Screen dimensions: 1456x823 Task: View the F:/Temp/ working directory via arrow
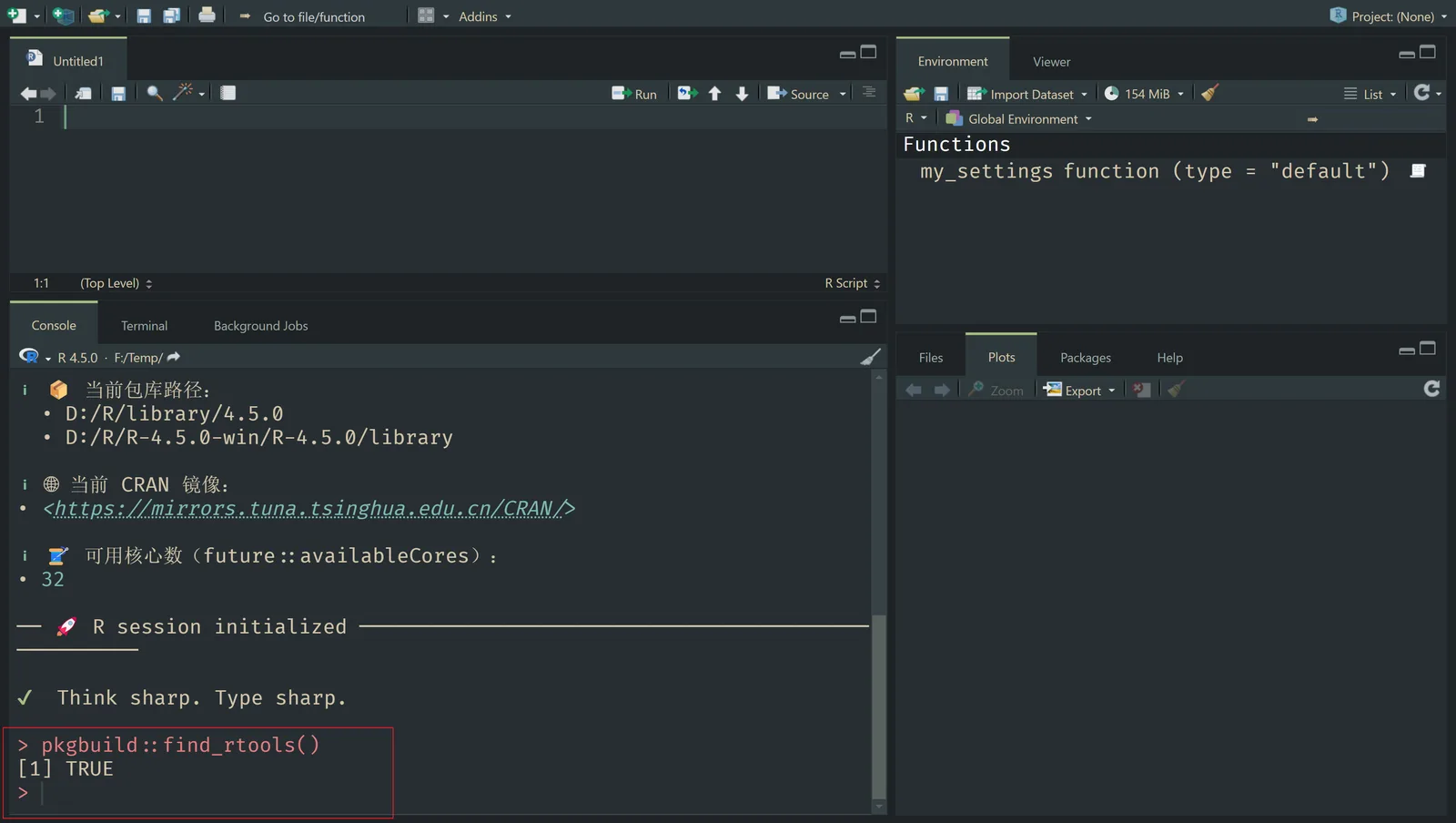tap(174, 357)
